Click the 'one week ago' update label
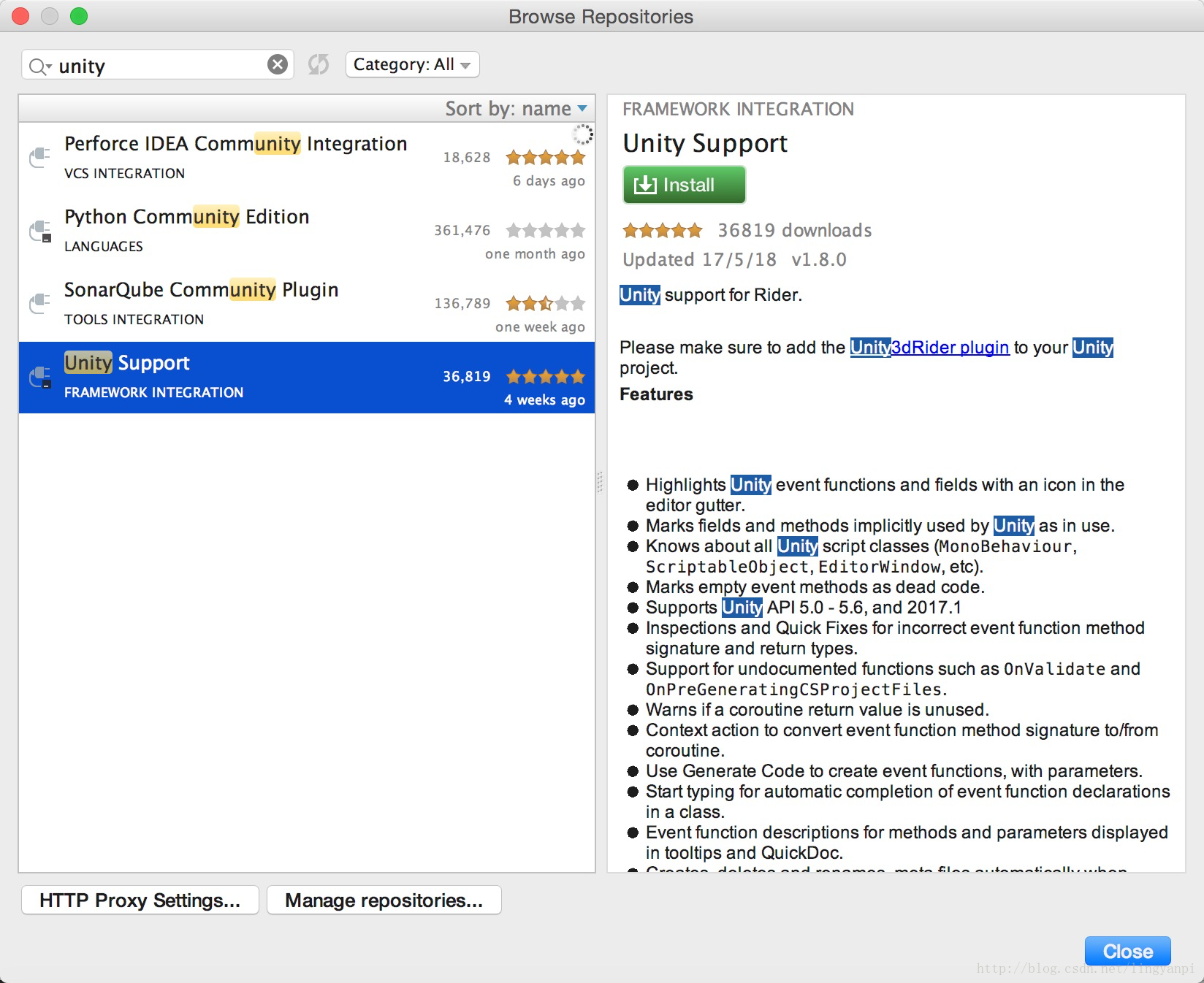Screen dimensions: 1204x983 pyautogui.click(x=540, y=326)
